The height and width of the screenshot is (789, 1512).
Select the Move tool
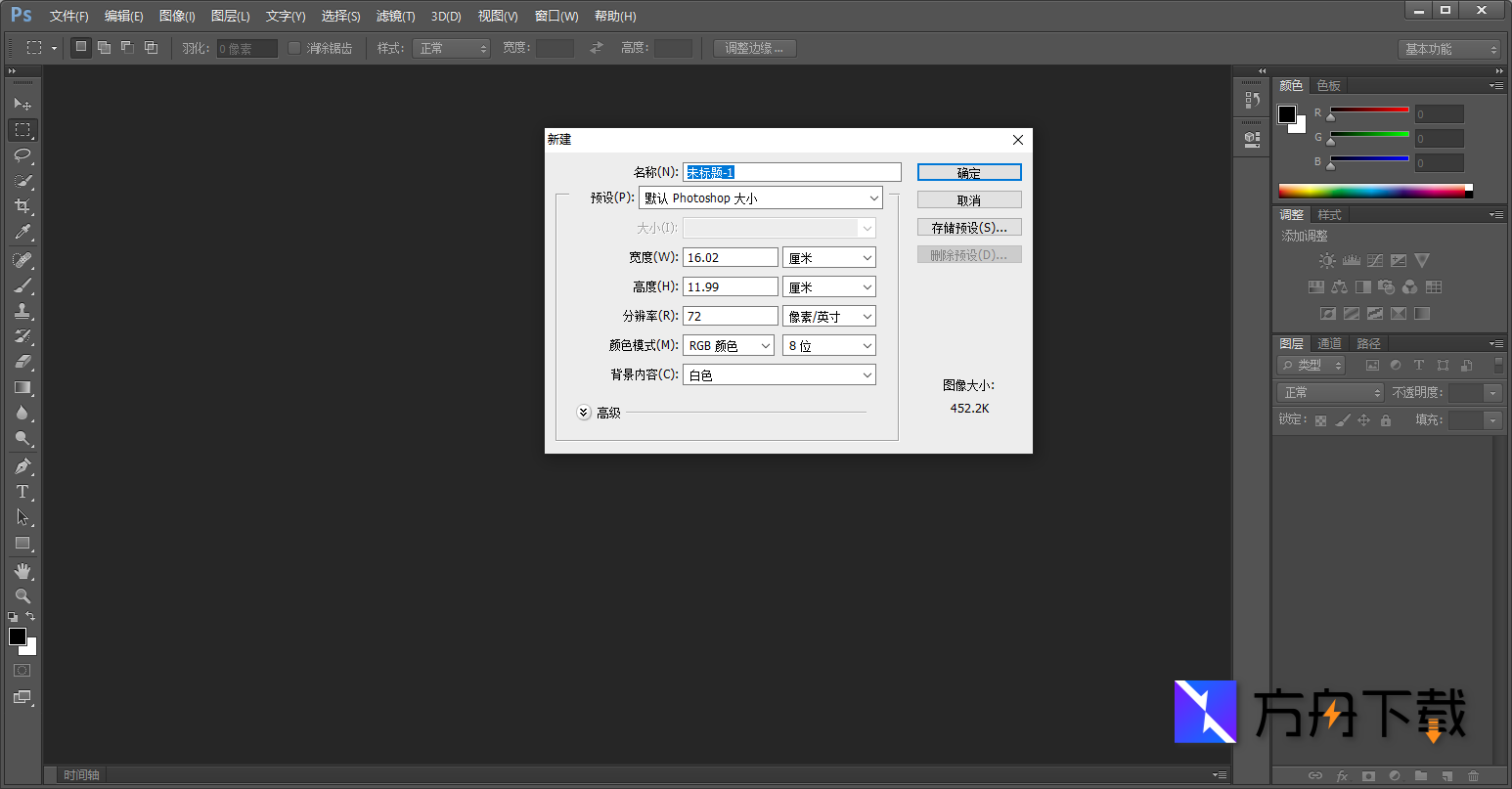click(22, 104)
